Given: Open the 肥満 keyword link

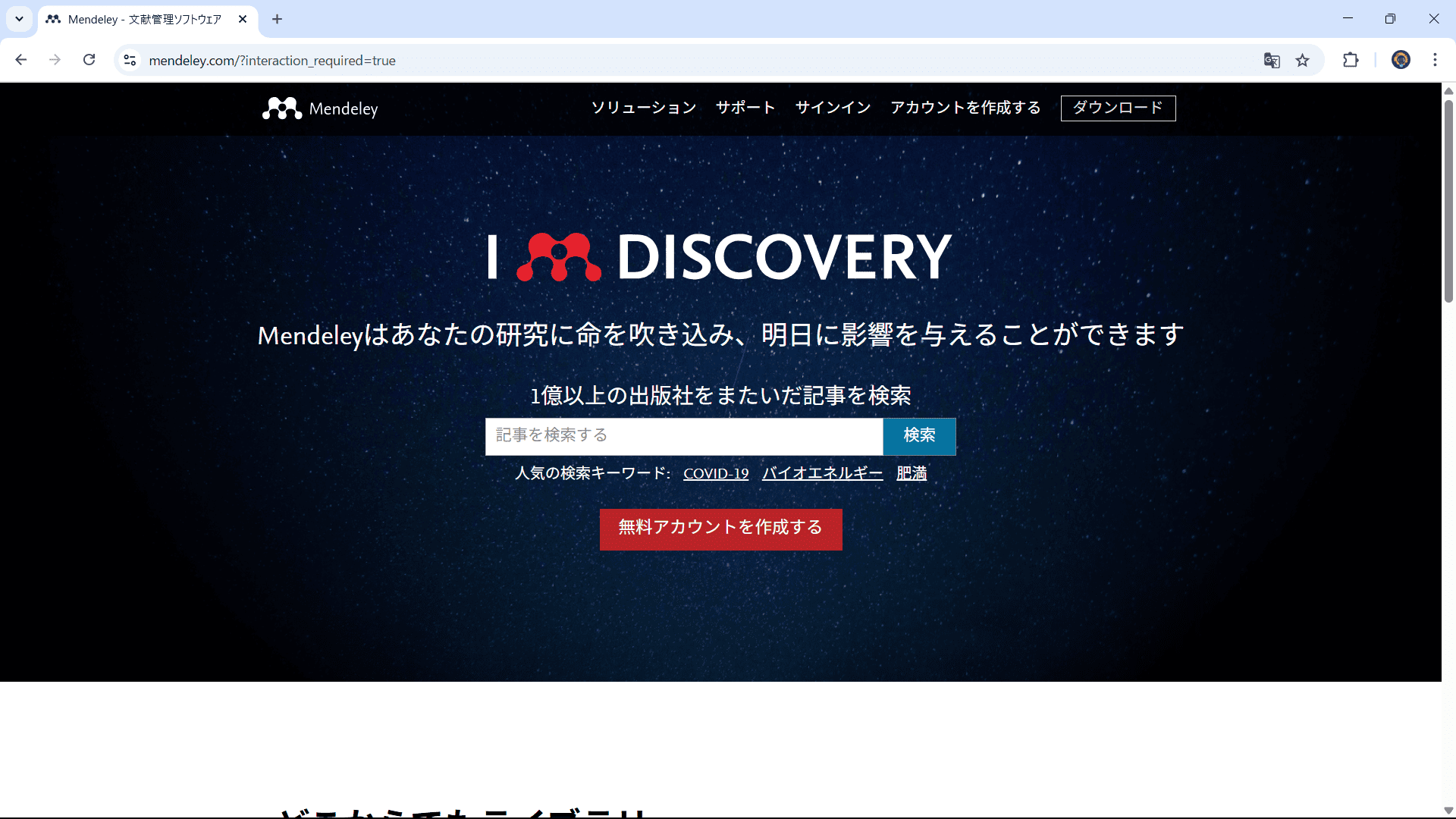Looking at the screenshot, I should click(912, 473).
